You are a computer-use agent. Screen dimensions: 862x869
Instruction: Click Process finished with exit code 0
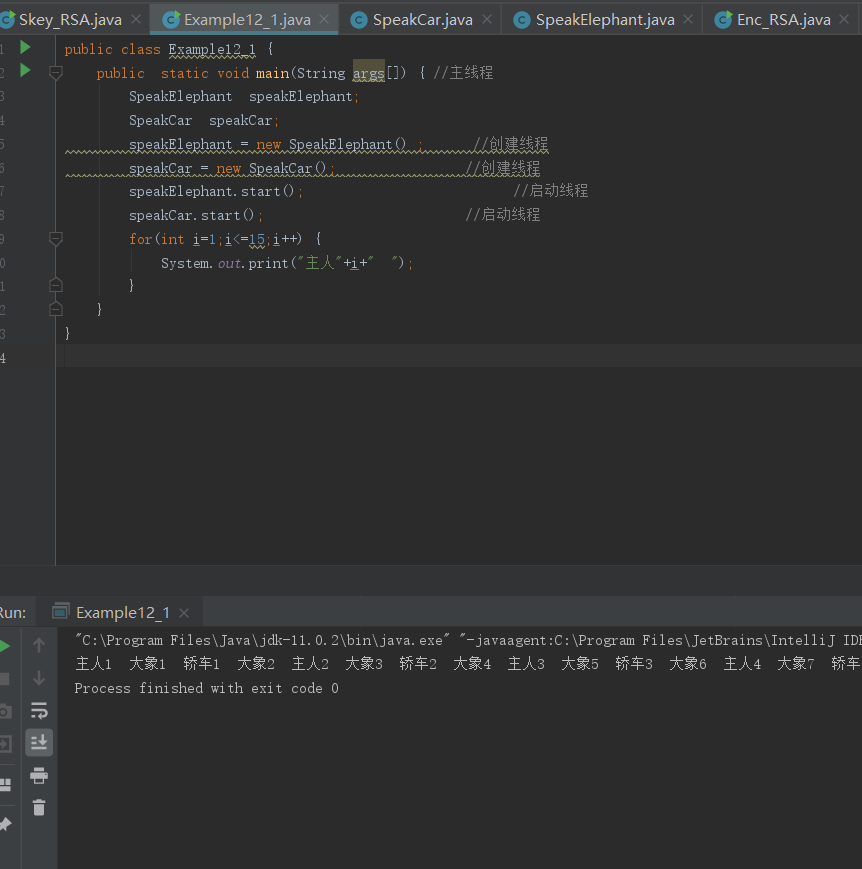click(206, 688)
